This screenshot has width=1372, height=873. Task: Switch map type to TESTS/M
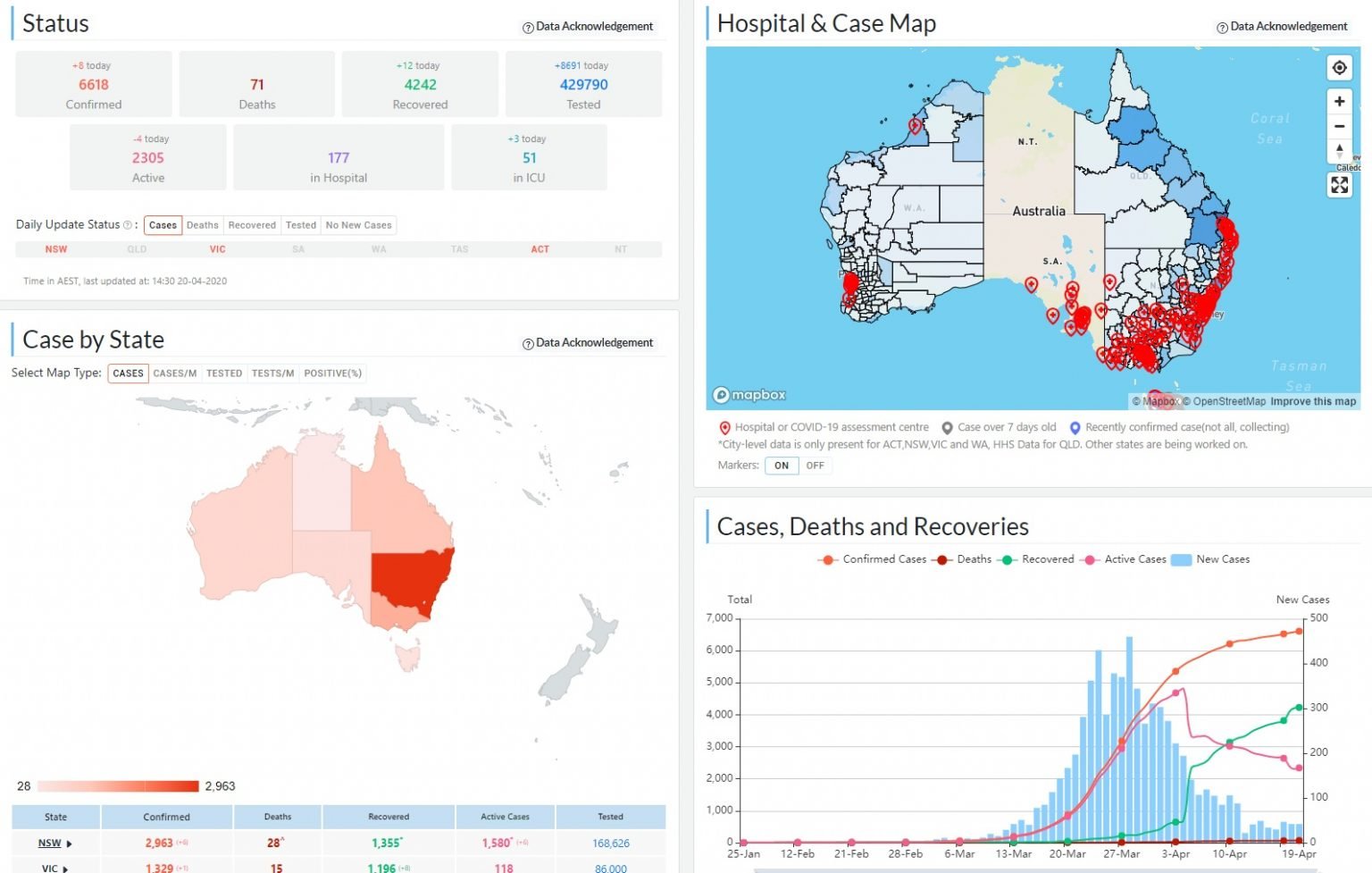coord(272,374)
